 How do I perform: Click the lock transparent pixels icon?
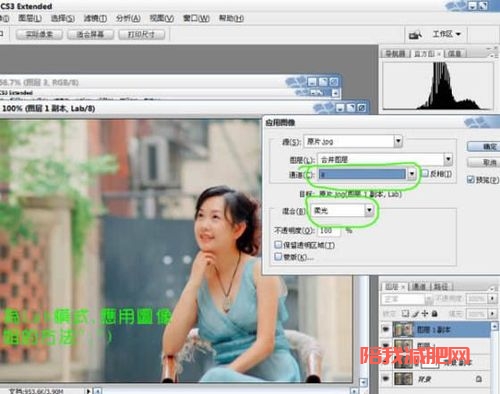(x=405, y=314)
